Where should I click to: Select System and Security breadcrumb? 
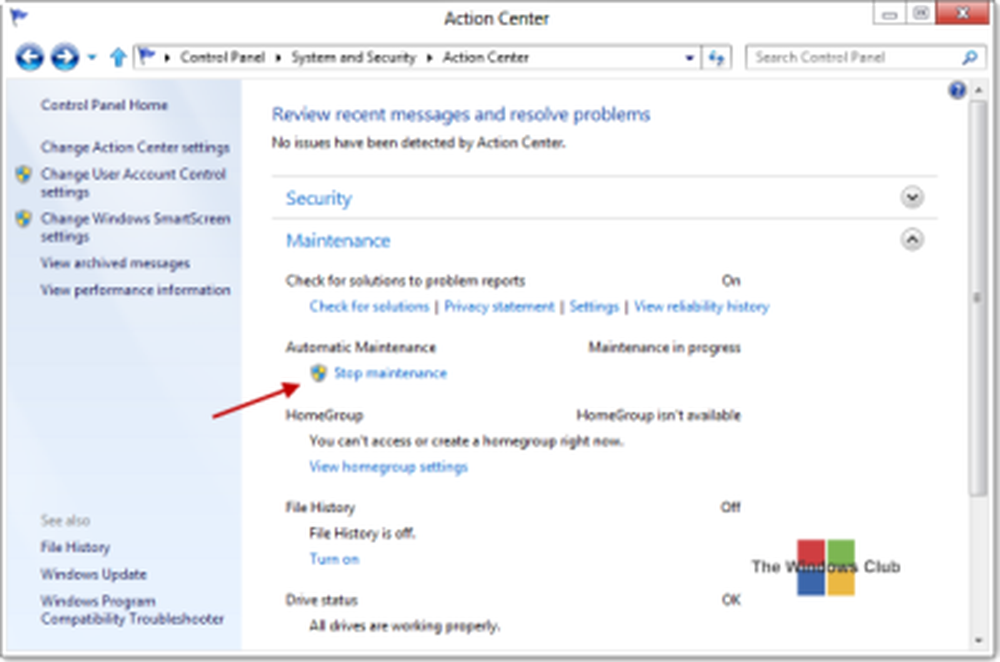(x=352, y=58)
